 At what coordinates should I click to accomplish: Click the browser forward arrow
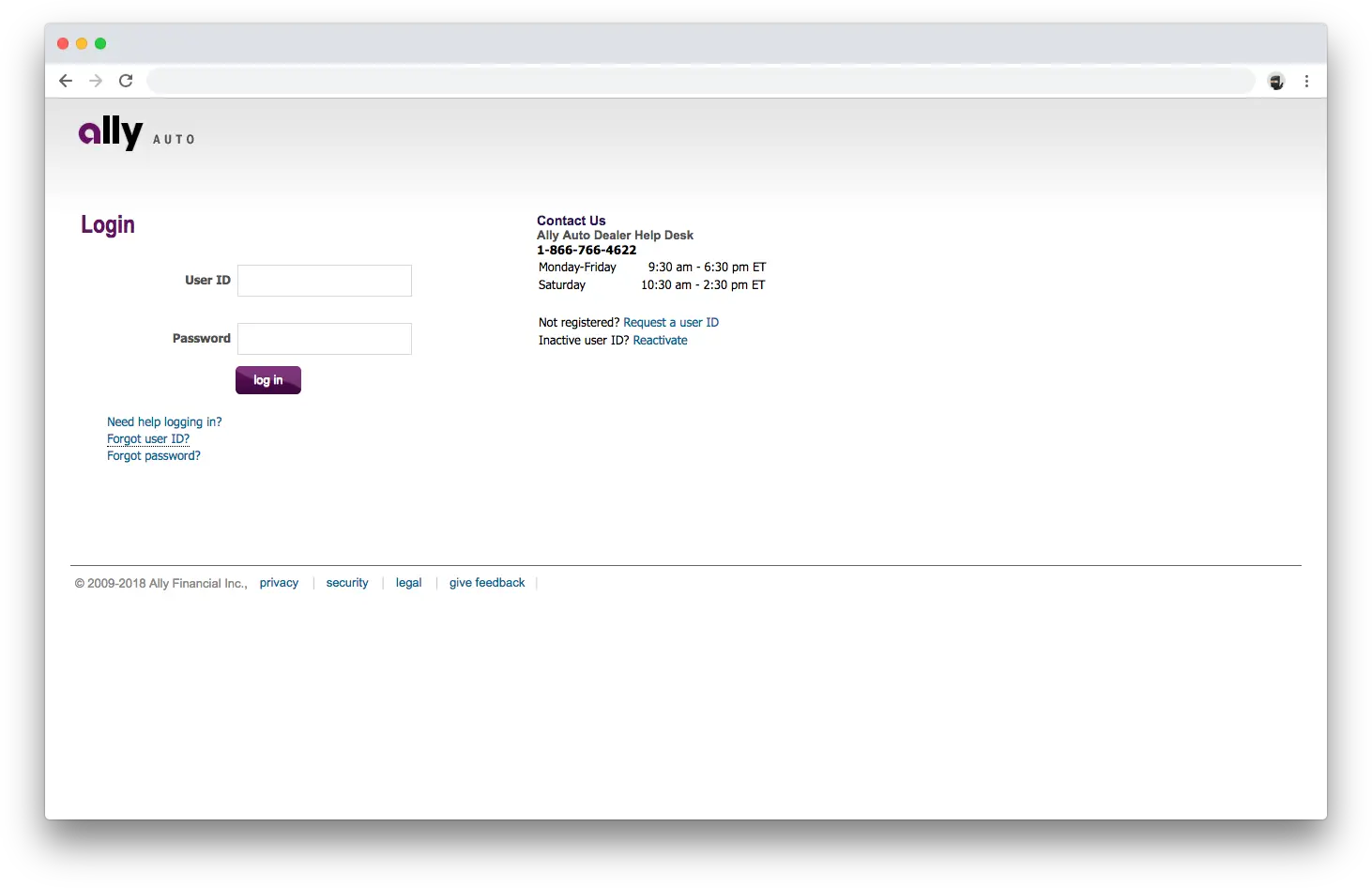coord(95,81)
